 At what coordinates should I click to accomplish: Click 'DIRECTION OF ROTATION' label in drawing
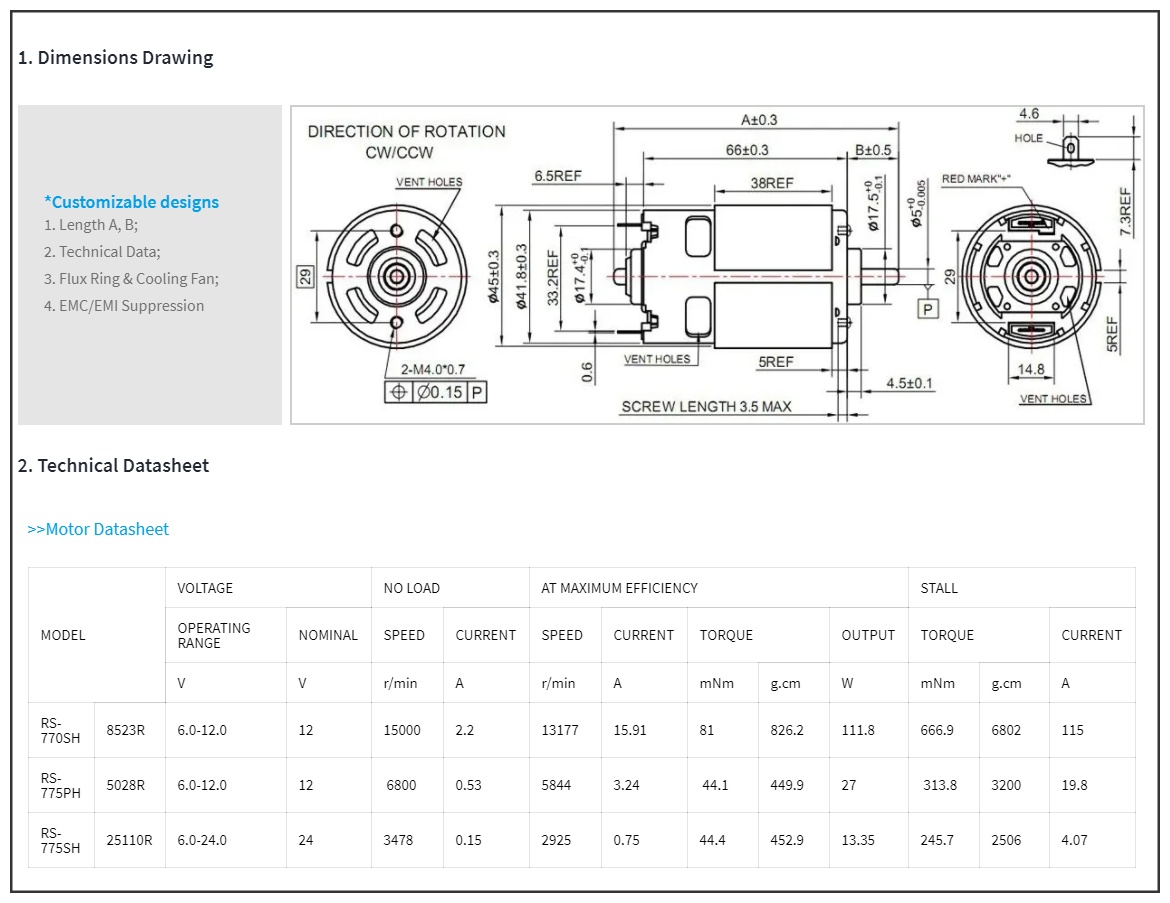tap(407, 131)
